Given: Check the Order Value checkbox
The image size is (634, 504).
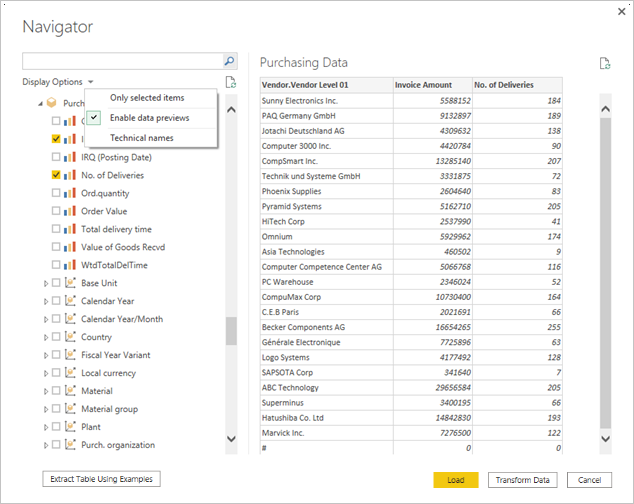Looking at the screenshot, I should 56,210.
